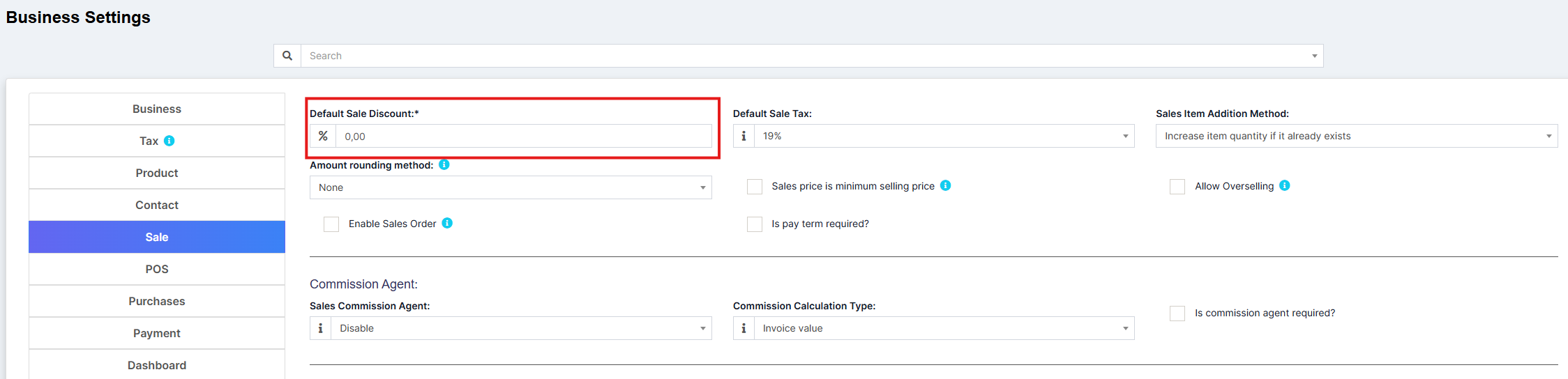Expand Sales Item Addition Method dropdown
Viewport: 1568px width, 379px height.
coord(1356,137)
